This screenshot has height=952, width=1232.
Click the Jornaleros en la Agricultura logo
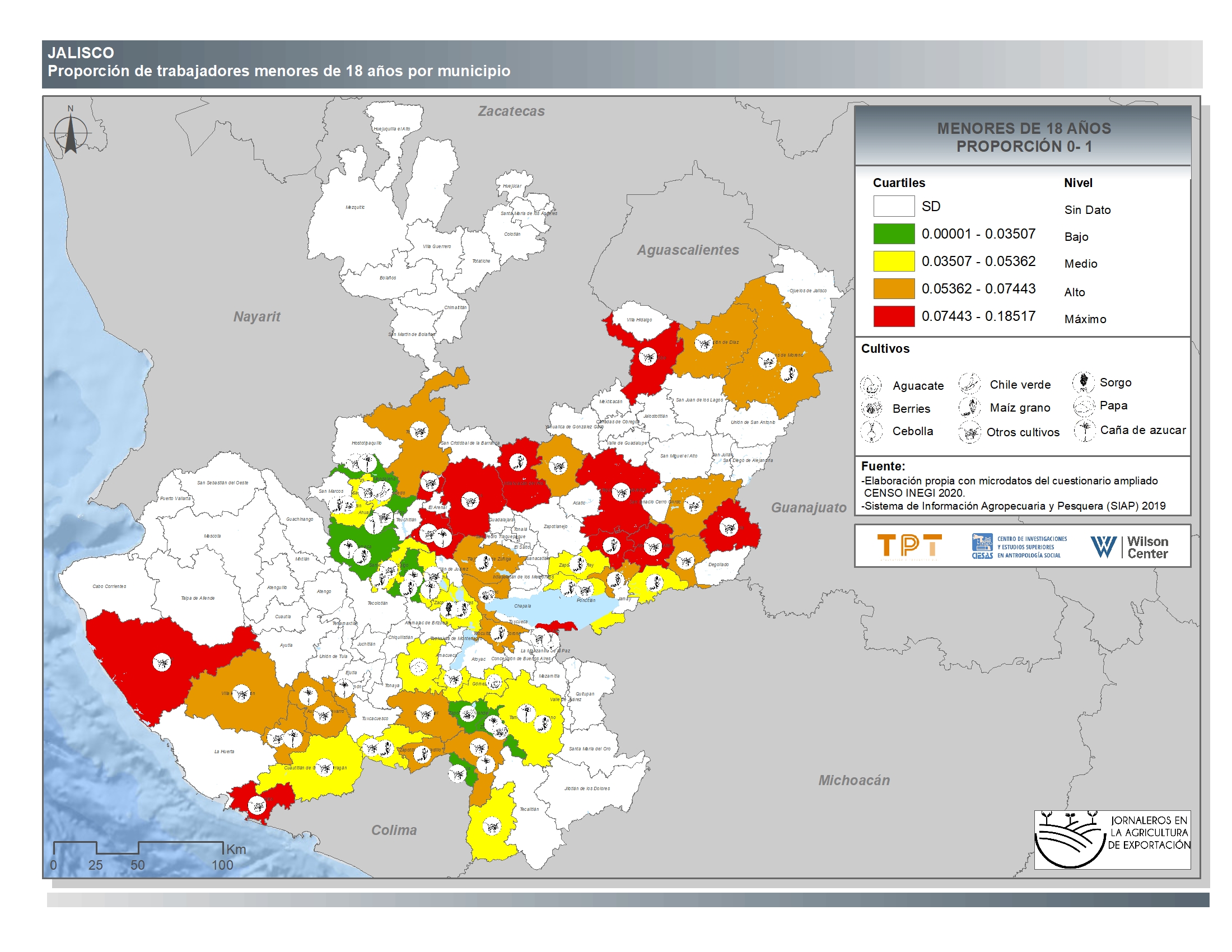pyautogui.click(x=1112, y=839)
